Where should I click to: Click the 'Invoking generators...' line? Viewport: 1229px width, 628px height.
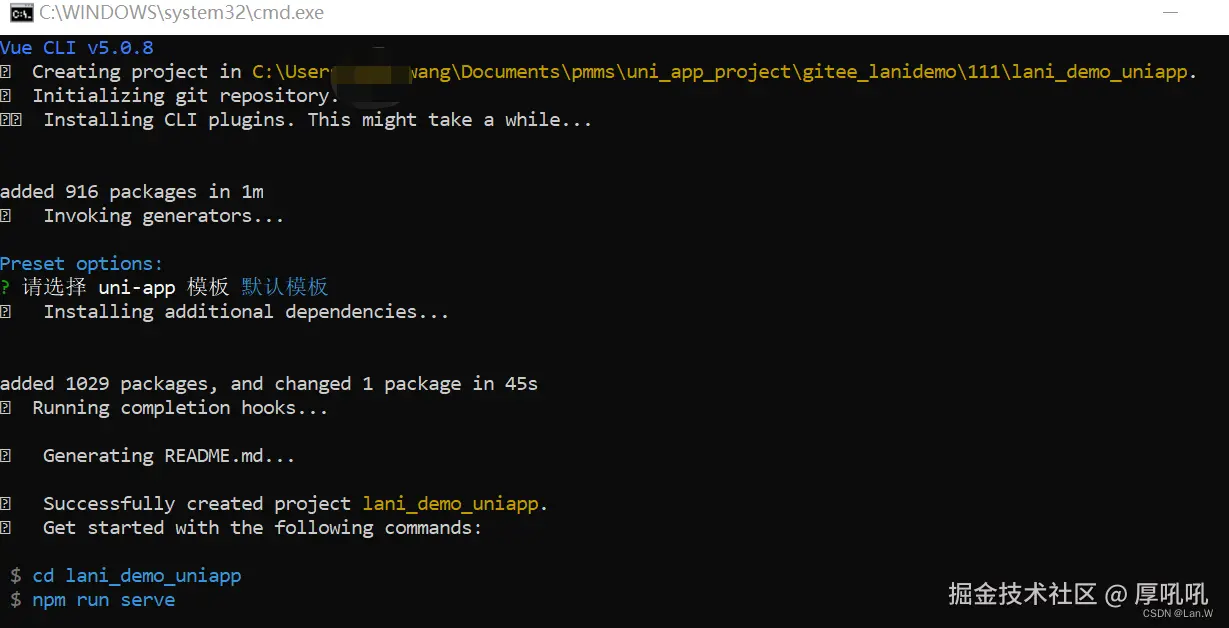coord(163,215)
